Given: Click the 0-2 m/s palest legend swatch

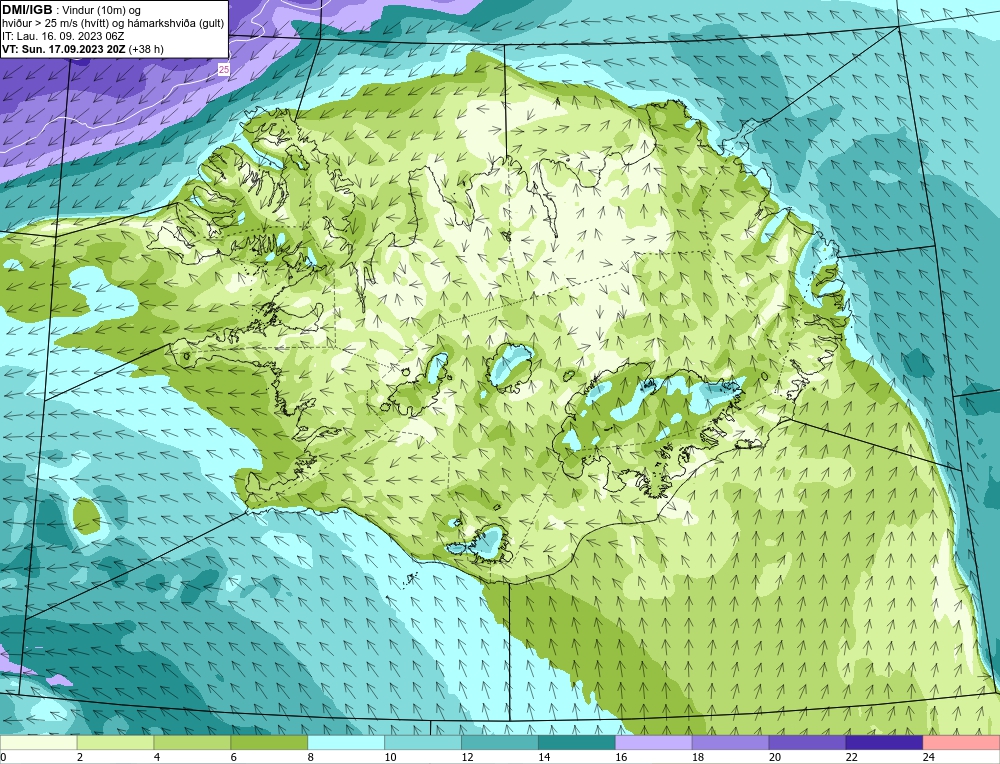Looking at the screenshot, I should [x=38, y=743].
